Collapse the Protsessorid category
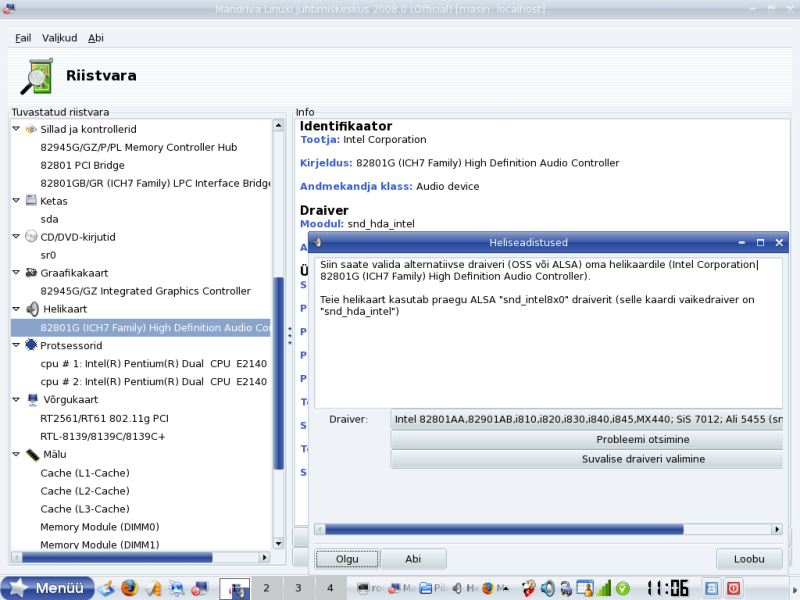Image resolution: width=800 pixels, height=600 pixels. [16, 345]
